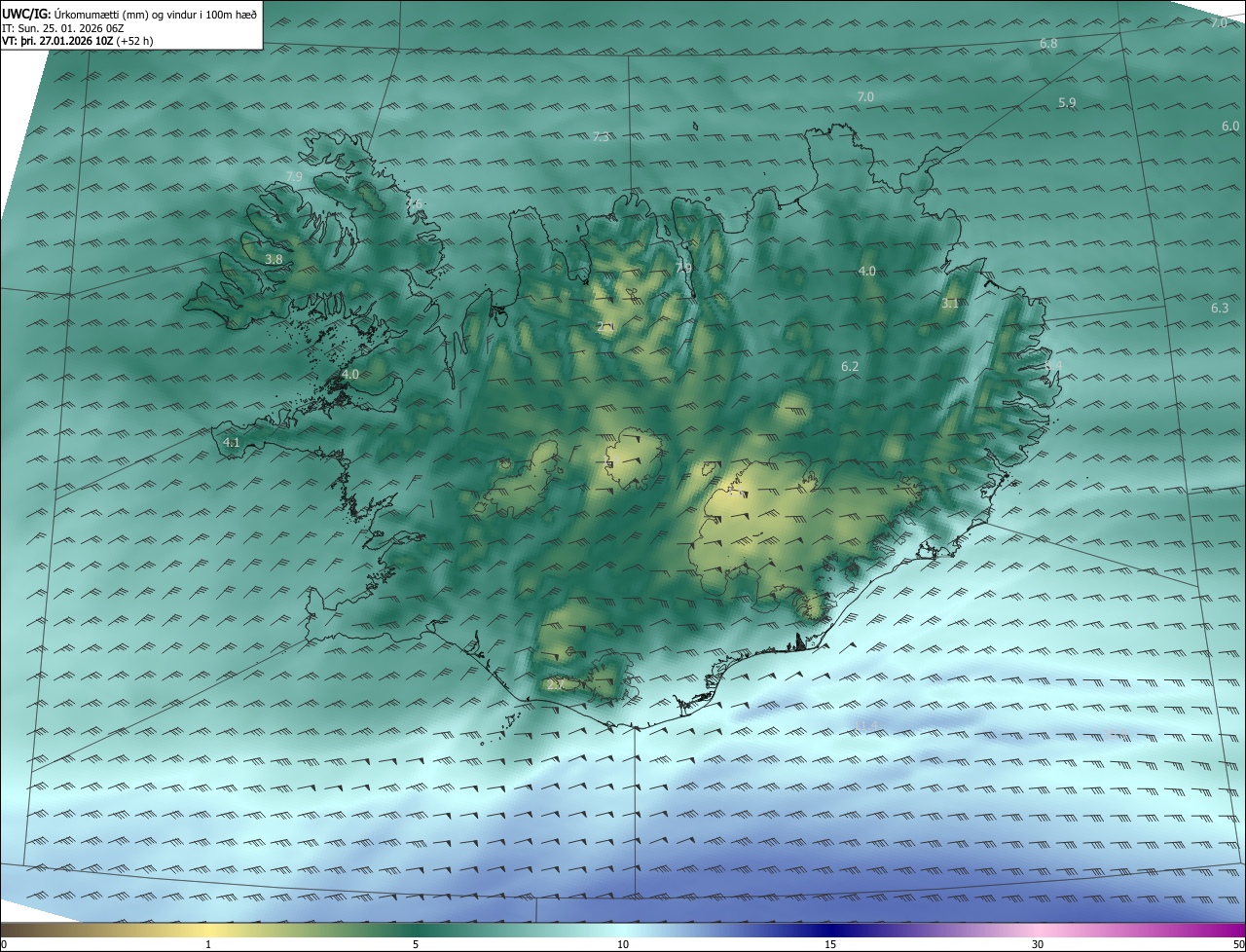
Task: Click the "6.3" value label on the map
Action: pos(1220,309)
